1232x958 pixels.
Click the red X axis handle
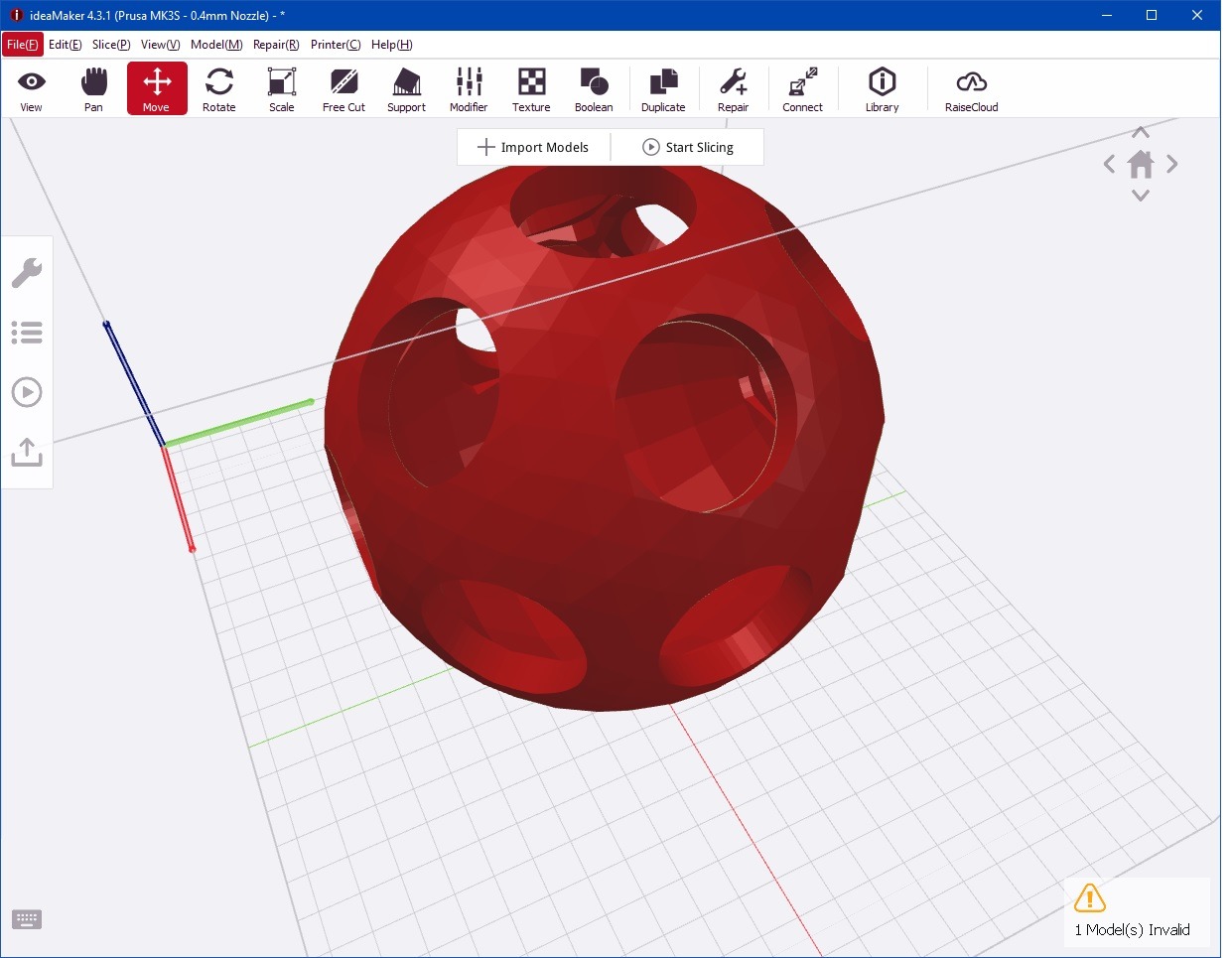point(179,498)
